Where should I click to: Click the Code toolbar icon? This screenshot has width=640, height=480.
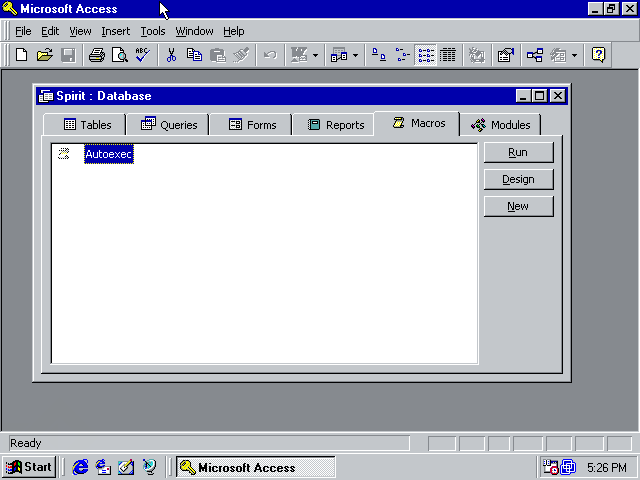click(x=477, y=55)
